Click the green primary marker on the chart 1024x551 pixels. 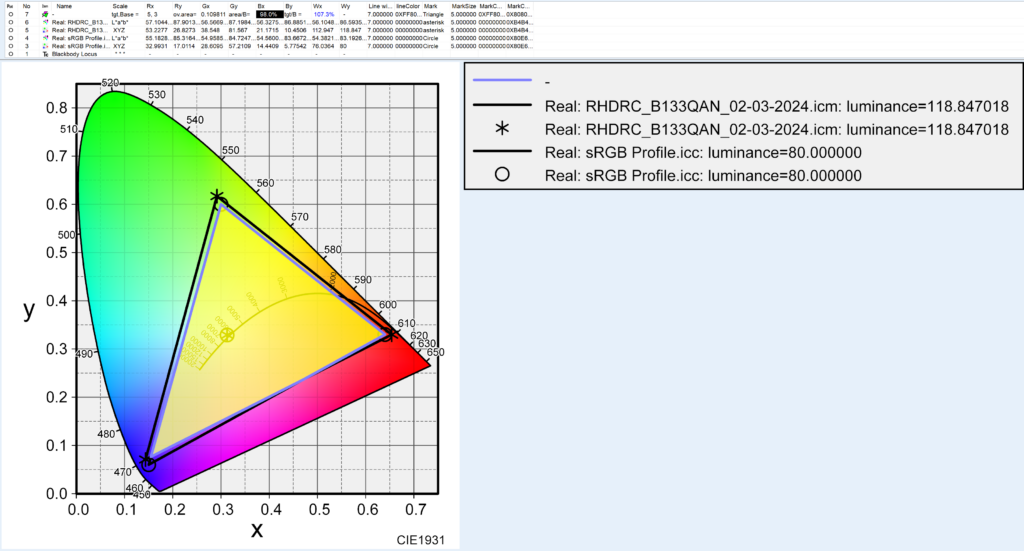pyautogui.click(x=217, y=197)
